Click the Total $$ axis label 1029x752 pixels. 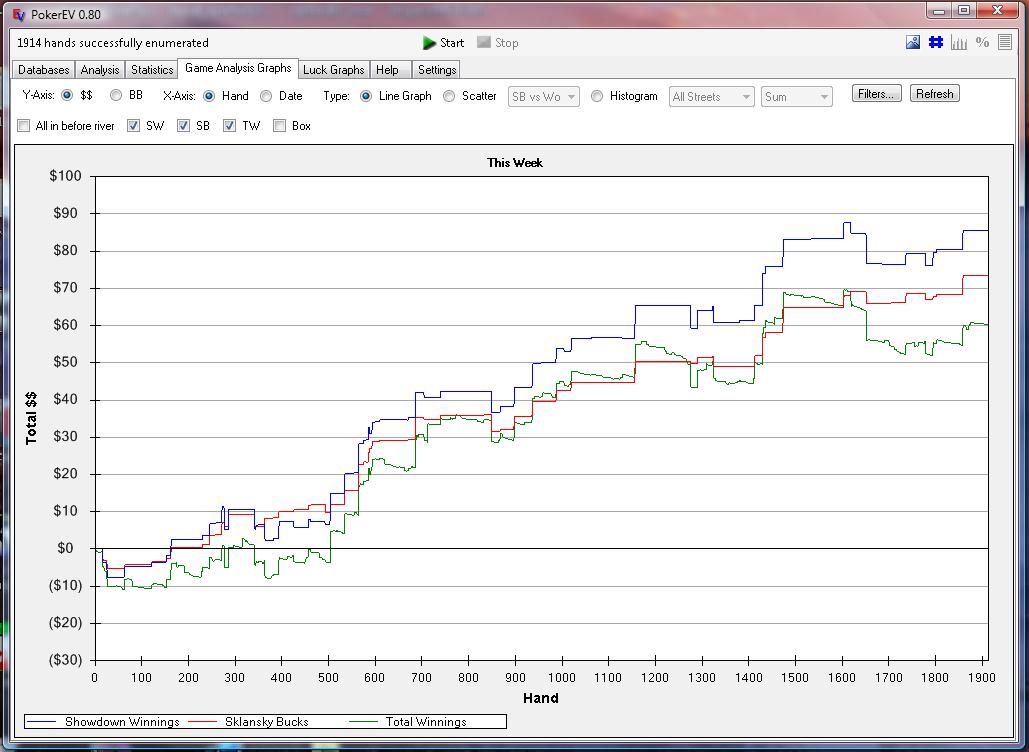click(31, 419)
